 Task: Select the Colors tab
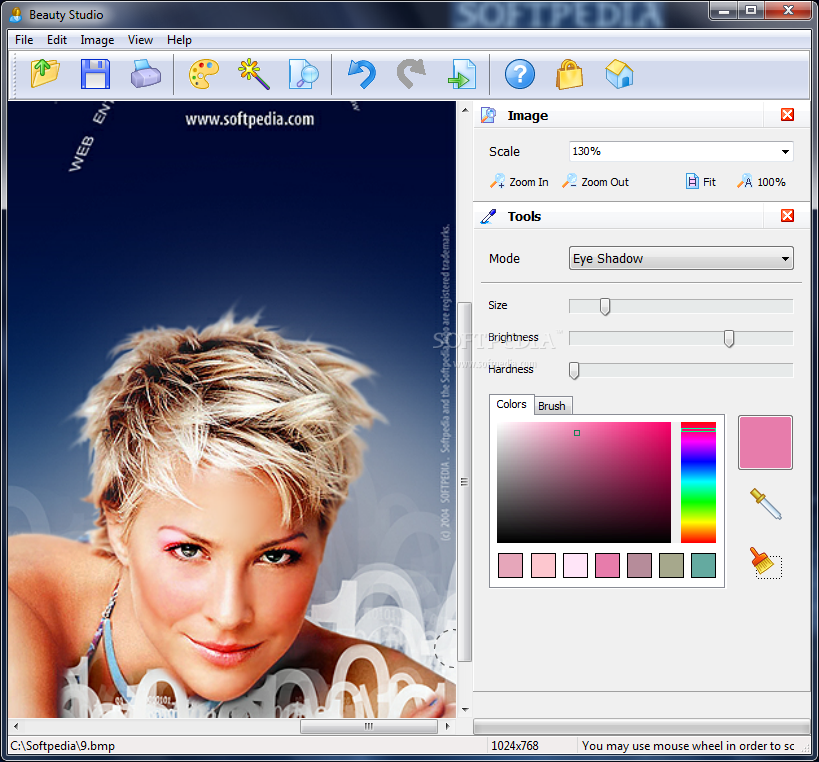pos(511,404)
